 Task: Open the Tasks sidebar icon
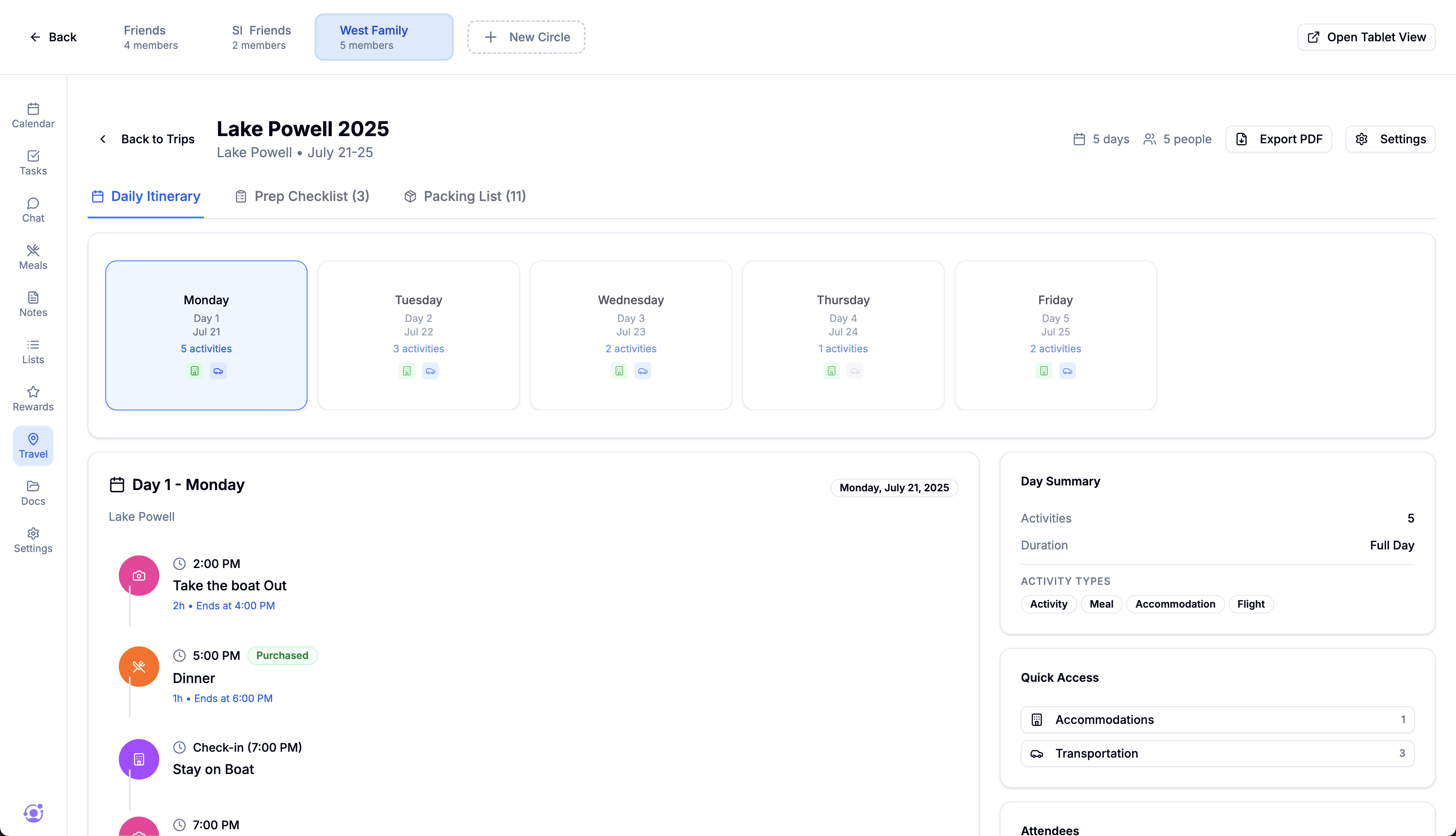click(33, 163)
